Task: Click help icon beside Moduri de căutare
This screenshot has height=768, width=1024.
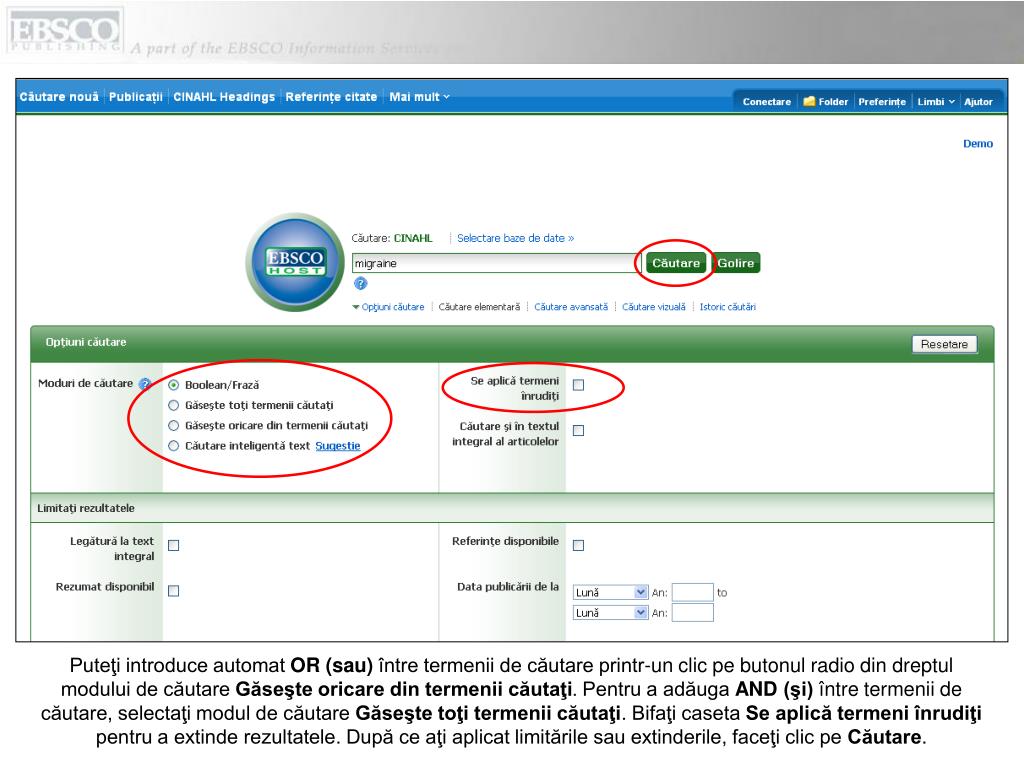Action: coord(145,384)
